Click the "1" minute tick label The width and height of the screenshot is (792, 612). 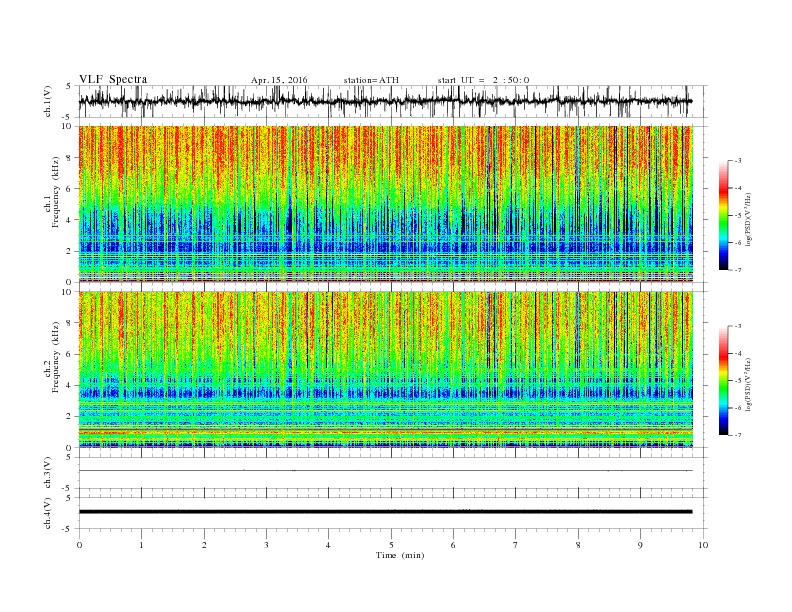point(141,545)
